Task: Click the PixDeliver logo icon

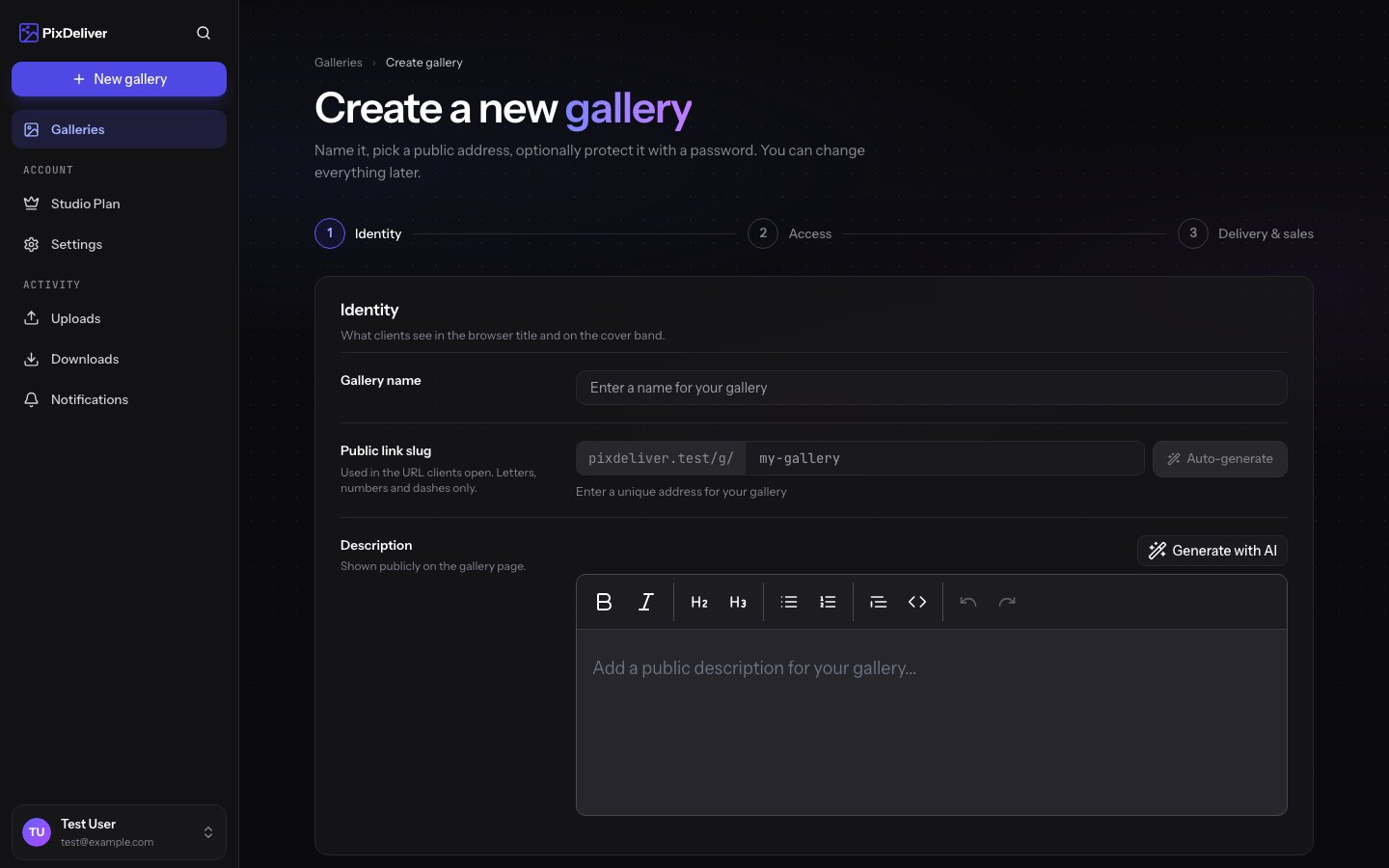Action: tap(29, 33)
